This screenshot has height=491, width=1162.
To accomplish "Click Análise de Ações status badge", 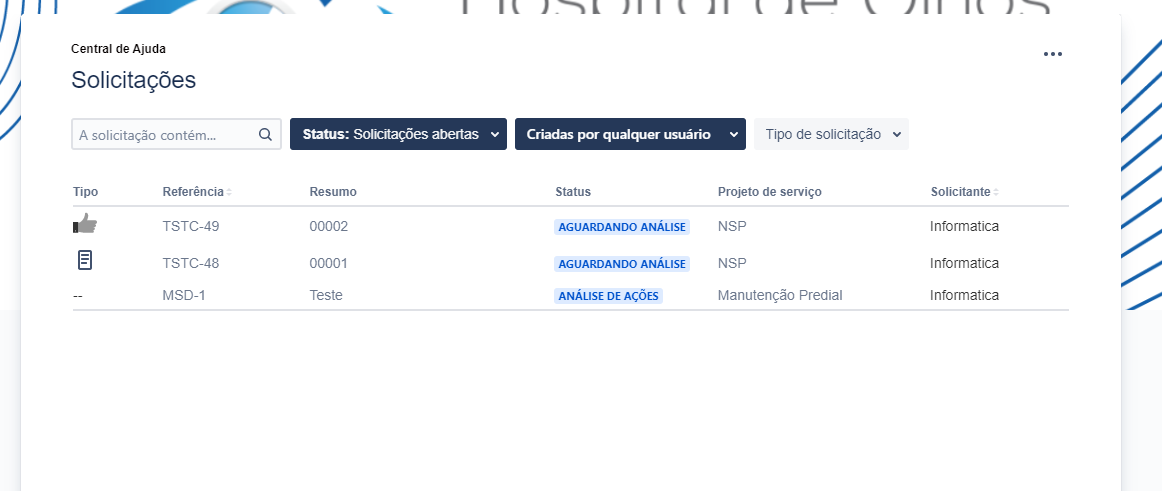I will point(608,296).
